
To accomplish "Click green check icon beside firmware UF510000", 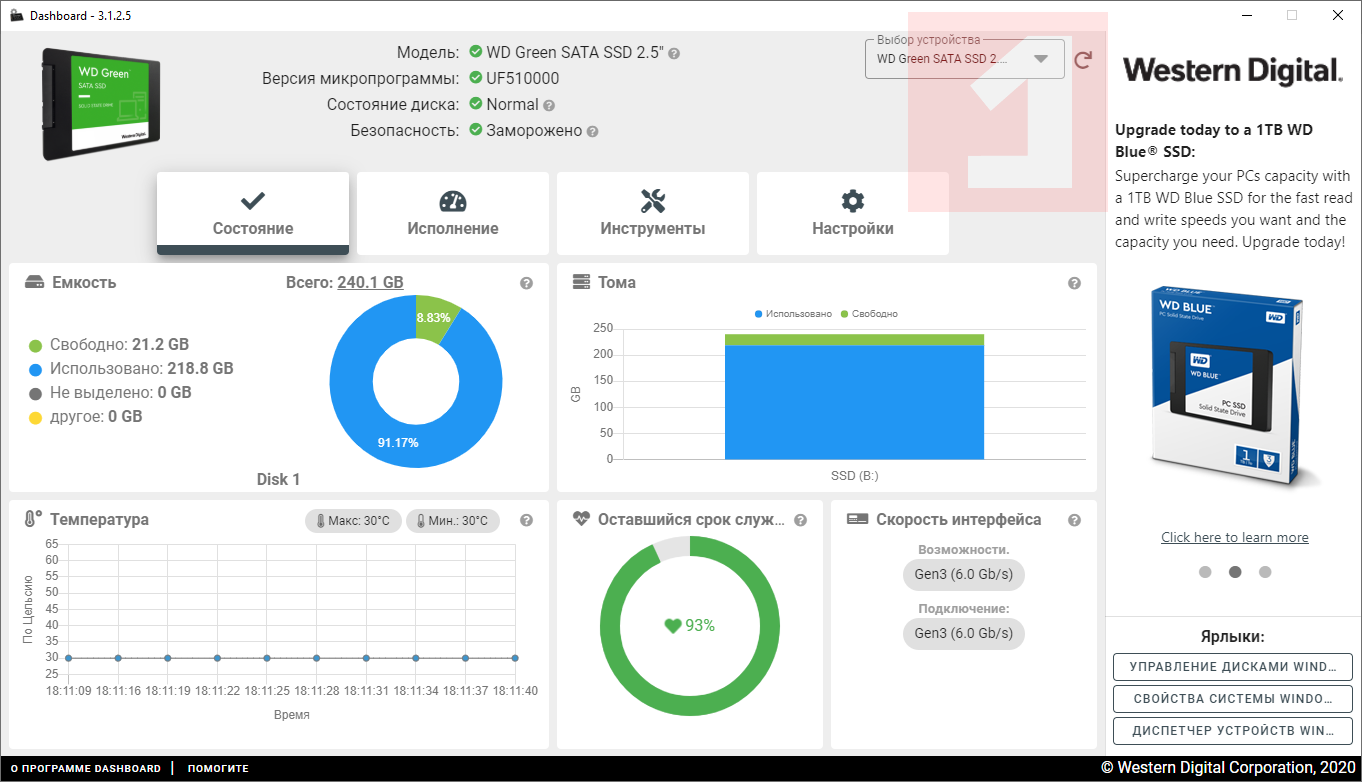I will (476, 78).
